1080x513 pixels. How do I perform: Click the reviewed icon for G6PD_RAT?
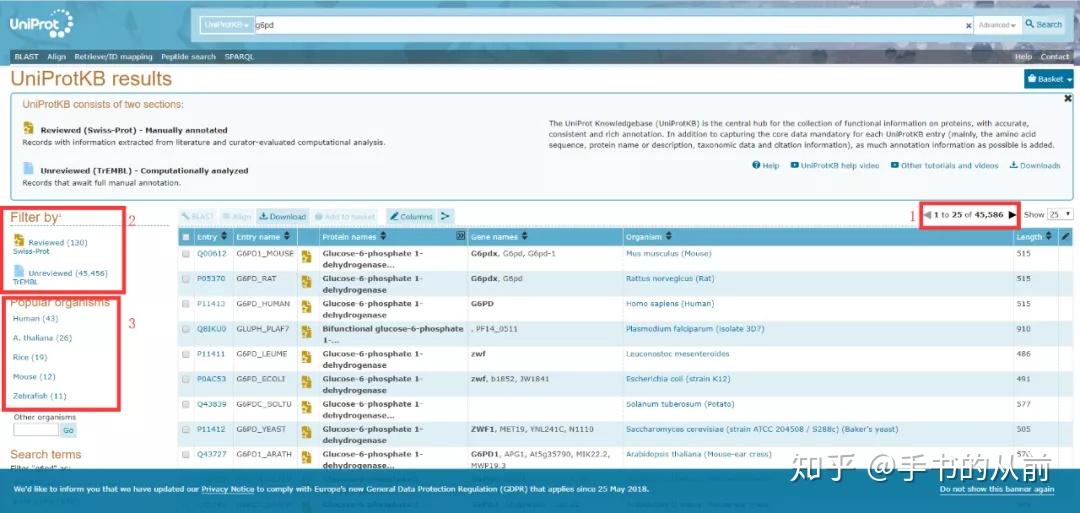307,282
